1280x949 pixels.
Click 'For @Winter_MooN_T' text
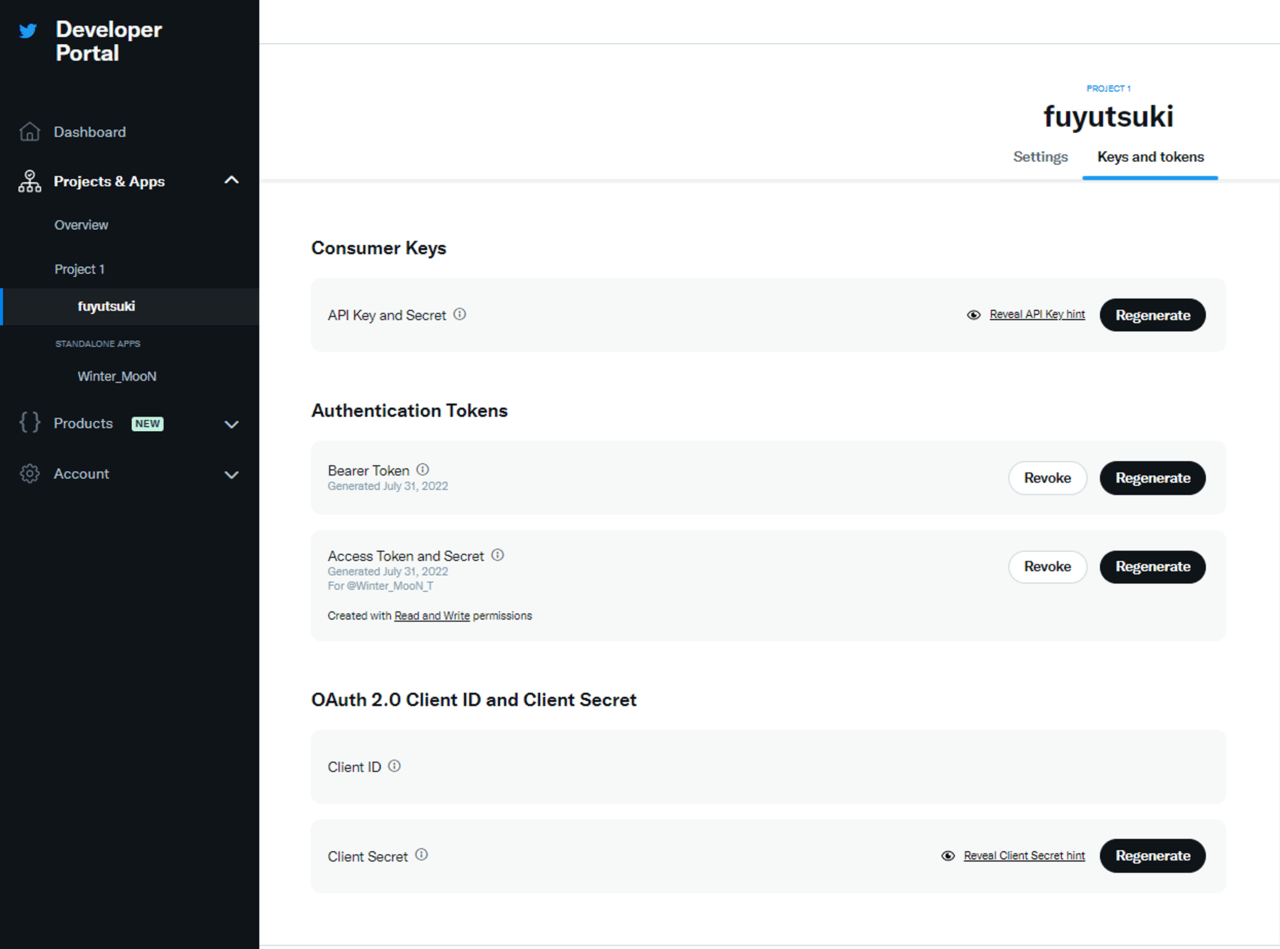coord(381,586)
